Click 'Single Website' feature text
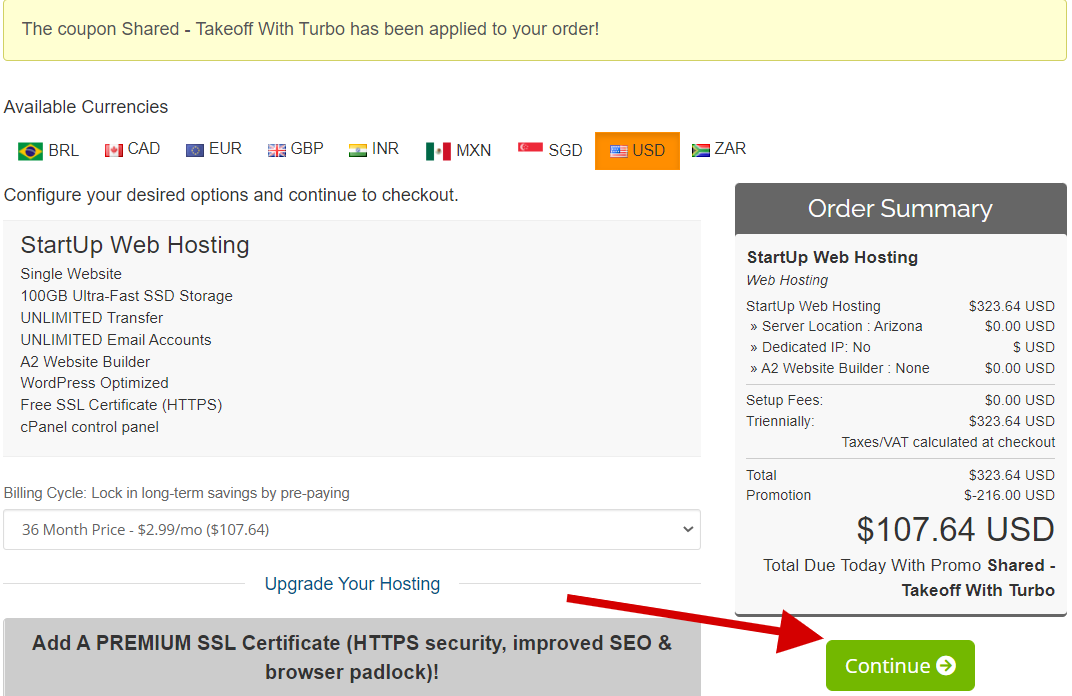The image size is (1072, 696). (x=71, y=273)
